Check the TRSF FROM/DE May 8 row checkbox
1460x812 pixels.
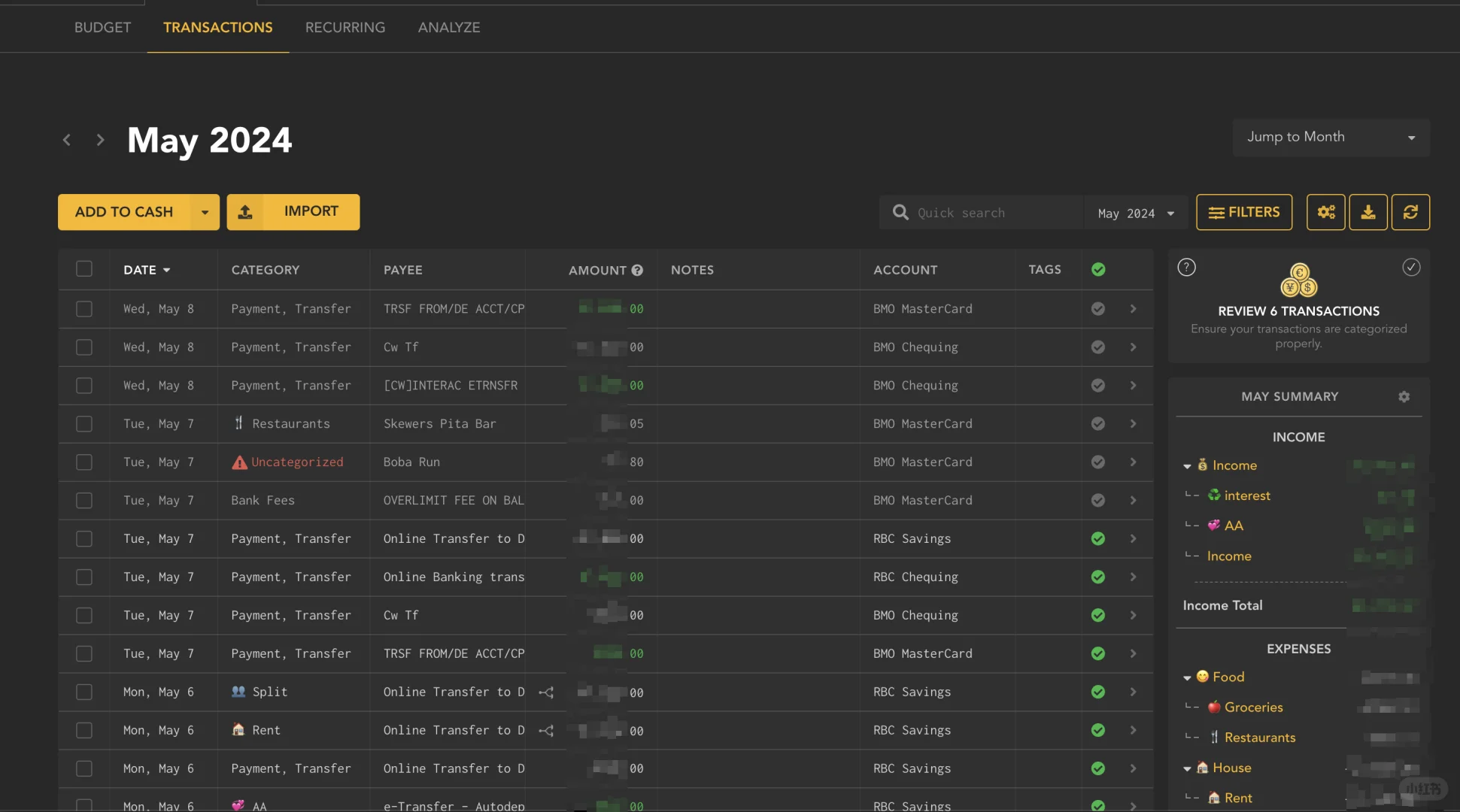[84, 309]
